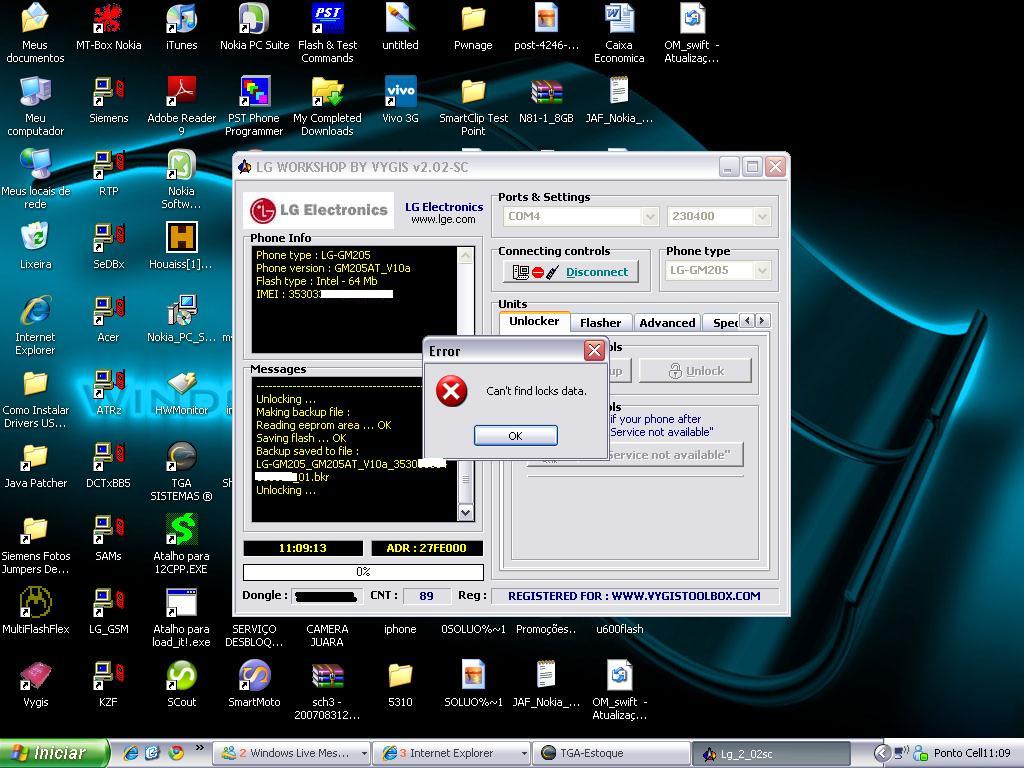The height and width of the screenshot is (768, 1024).
Task: Open Chrome from Quick Launch
Action: click(x=176, y=754)
